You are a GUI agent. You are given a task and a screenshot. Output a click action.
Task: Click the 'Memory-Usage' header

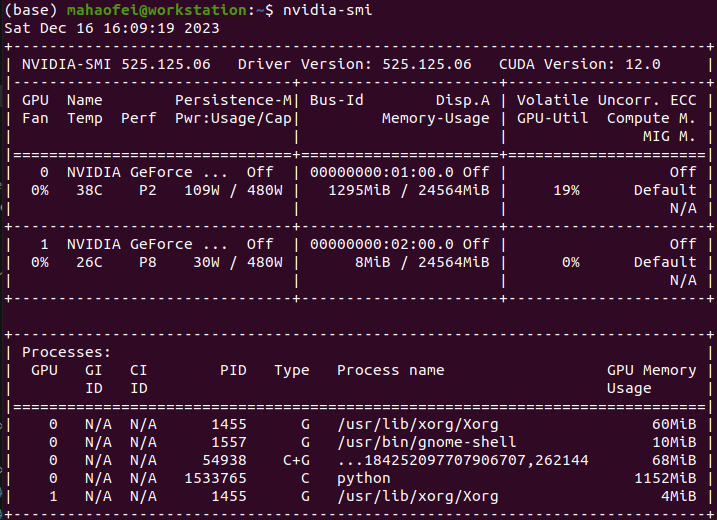[x=435, y=118]
